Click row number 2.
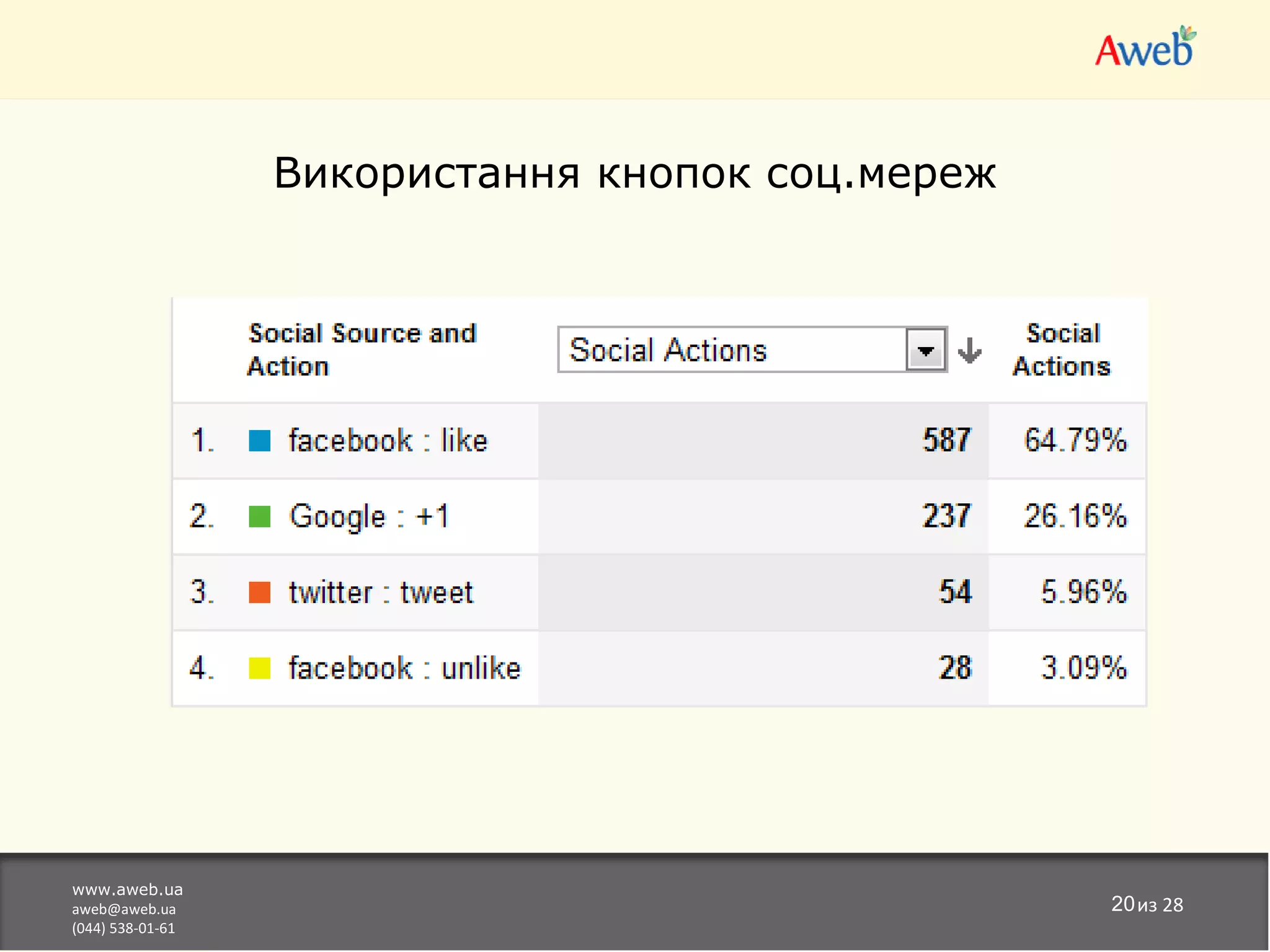The image size is (1270, 952). pyautogui.click(x=202, y=516)
